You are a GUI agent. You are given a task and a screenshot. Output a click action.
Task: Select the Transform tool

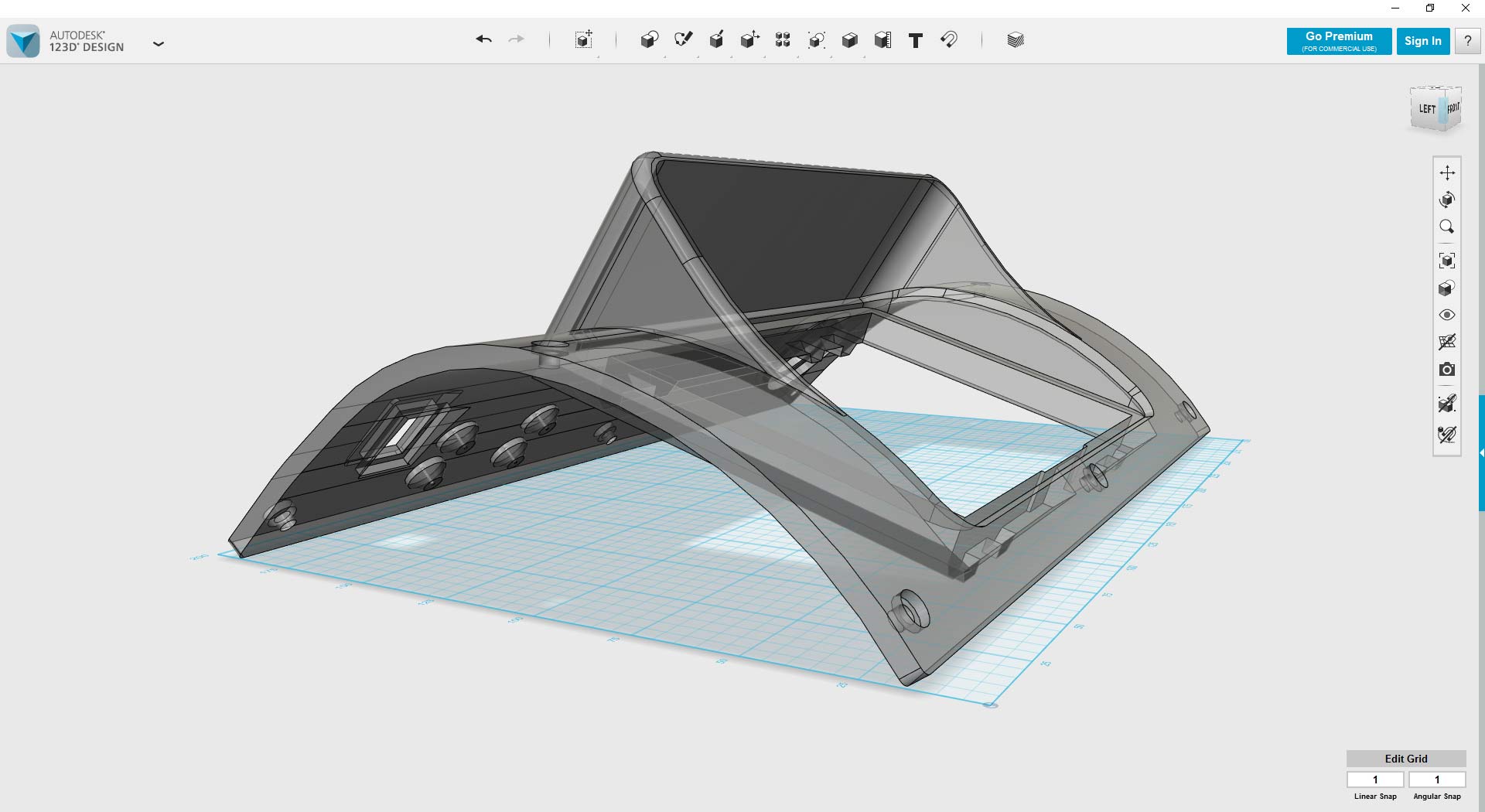(x=584, y=40)
